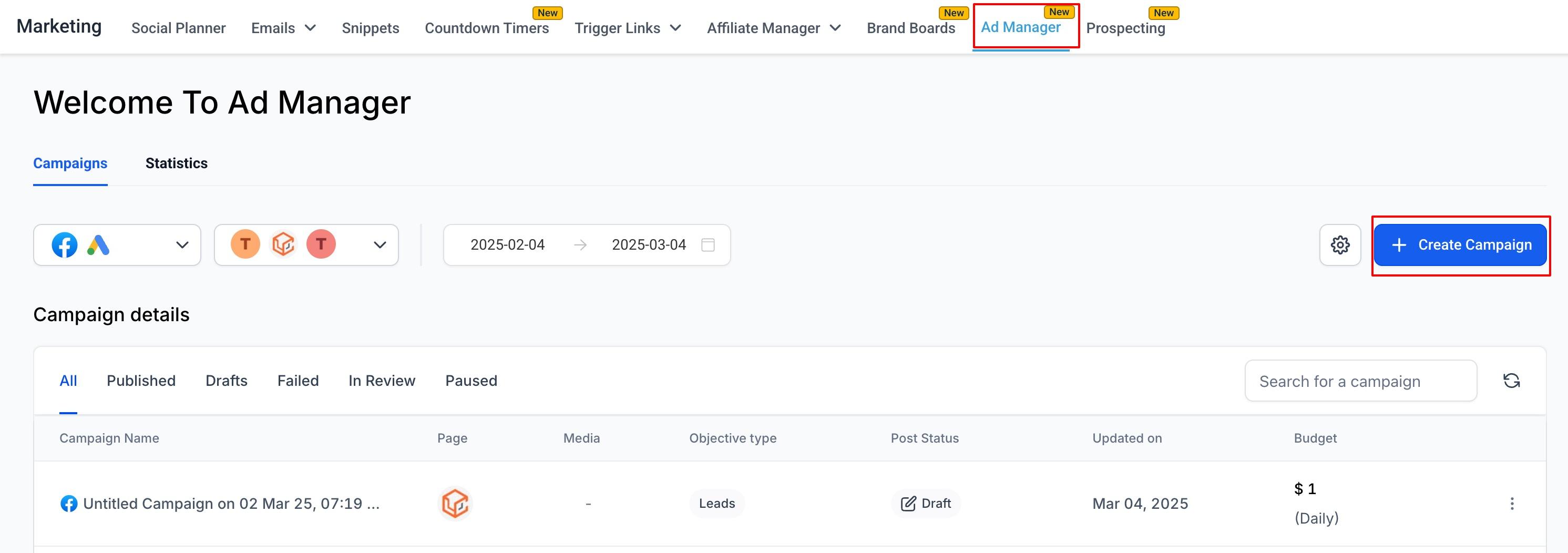Open the Emails dropdown menu
1568x553 pixels.
pyautogui.click(x=283, y=28)
